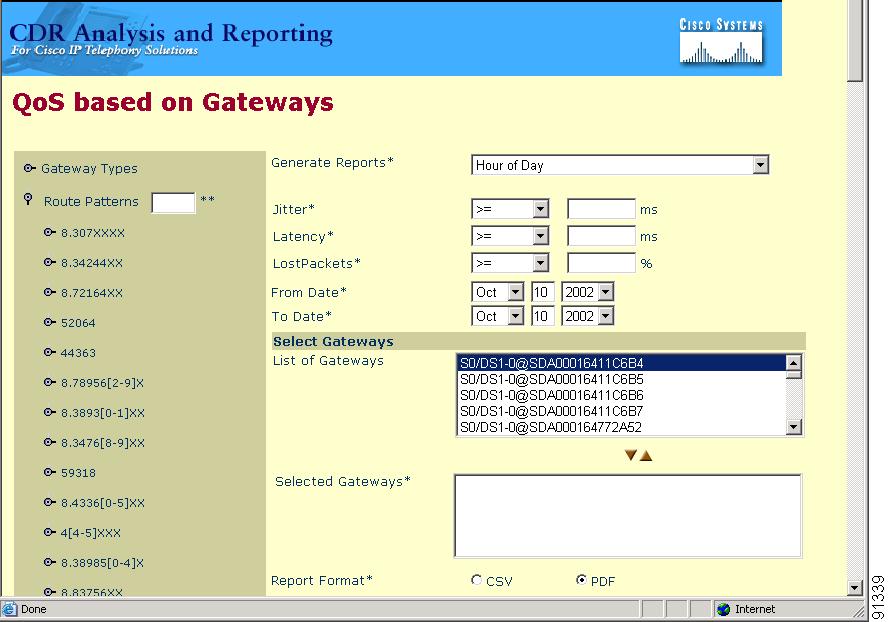888x622 pixels.
Task: Select gateway S0/DS1-0@SDA000164772A52
Action: pyautogui.click(x=621, y=427)
